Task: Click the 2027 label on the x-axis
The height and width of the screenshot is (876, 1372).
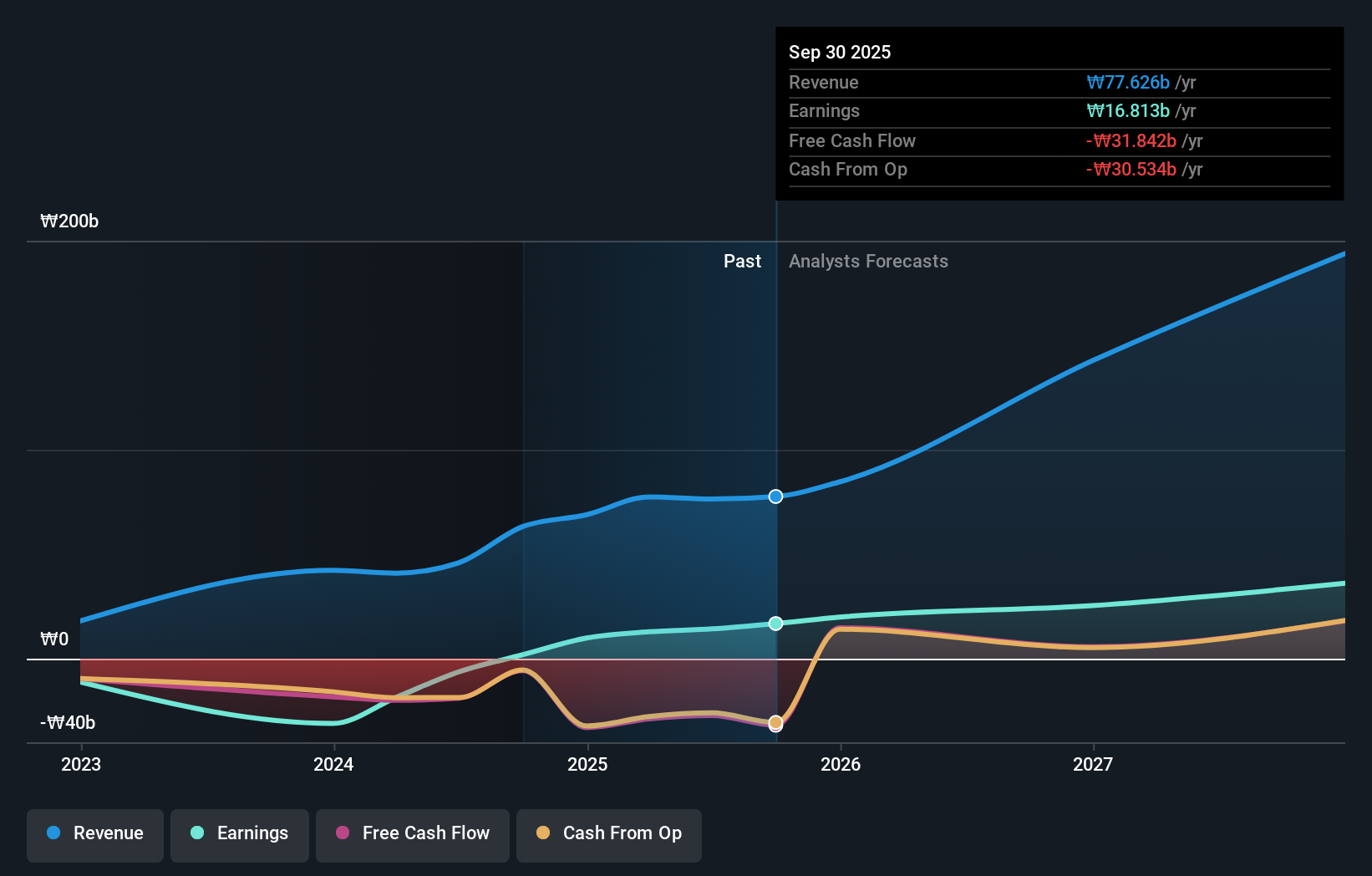Action: (x=1095, y=764)
